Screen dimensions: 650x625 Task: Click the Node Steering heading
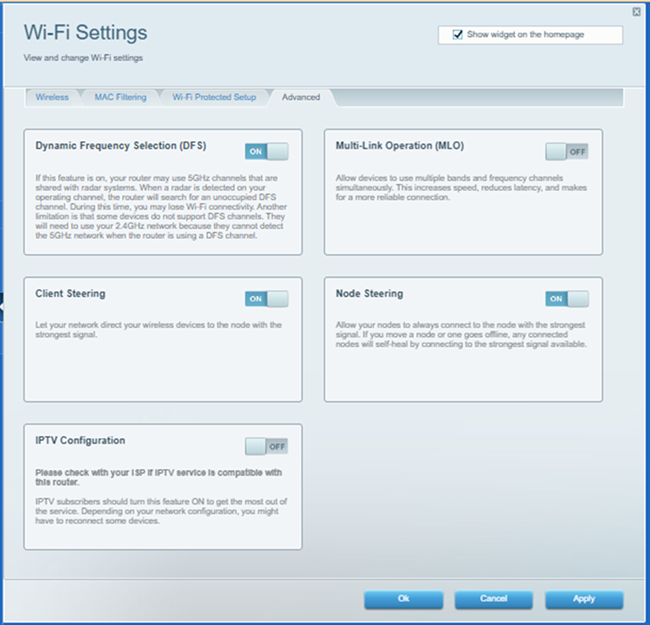(369, 293)
